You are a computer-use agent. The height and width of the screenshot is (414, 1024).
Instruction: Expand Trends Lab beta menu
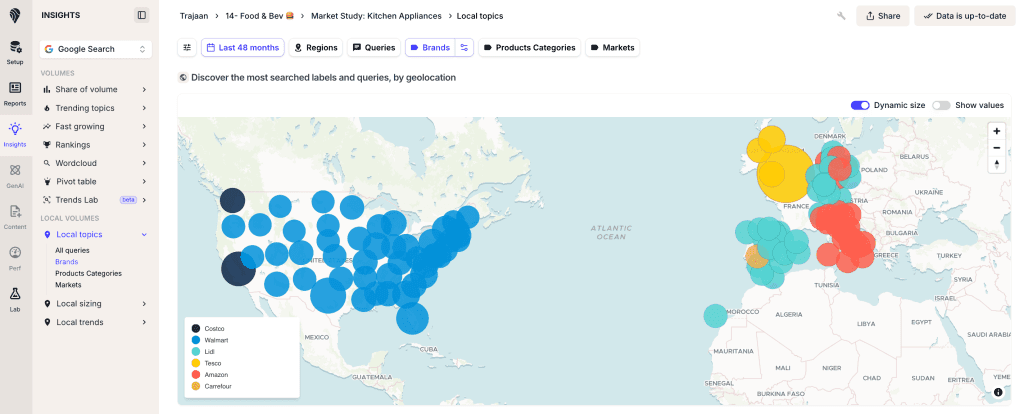(x=95, y=200)
